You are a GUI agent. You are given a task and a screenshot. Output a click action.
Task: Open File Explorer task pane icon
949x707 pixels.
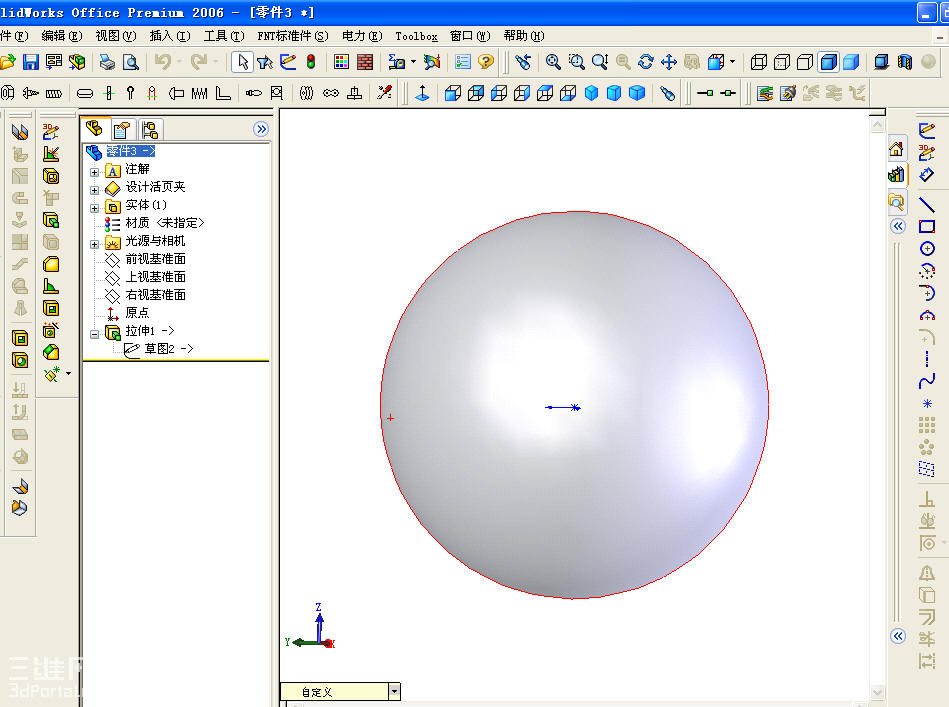point(896,201)
